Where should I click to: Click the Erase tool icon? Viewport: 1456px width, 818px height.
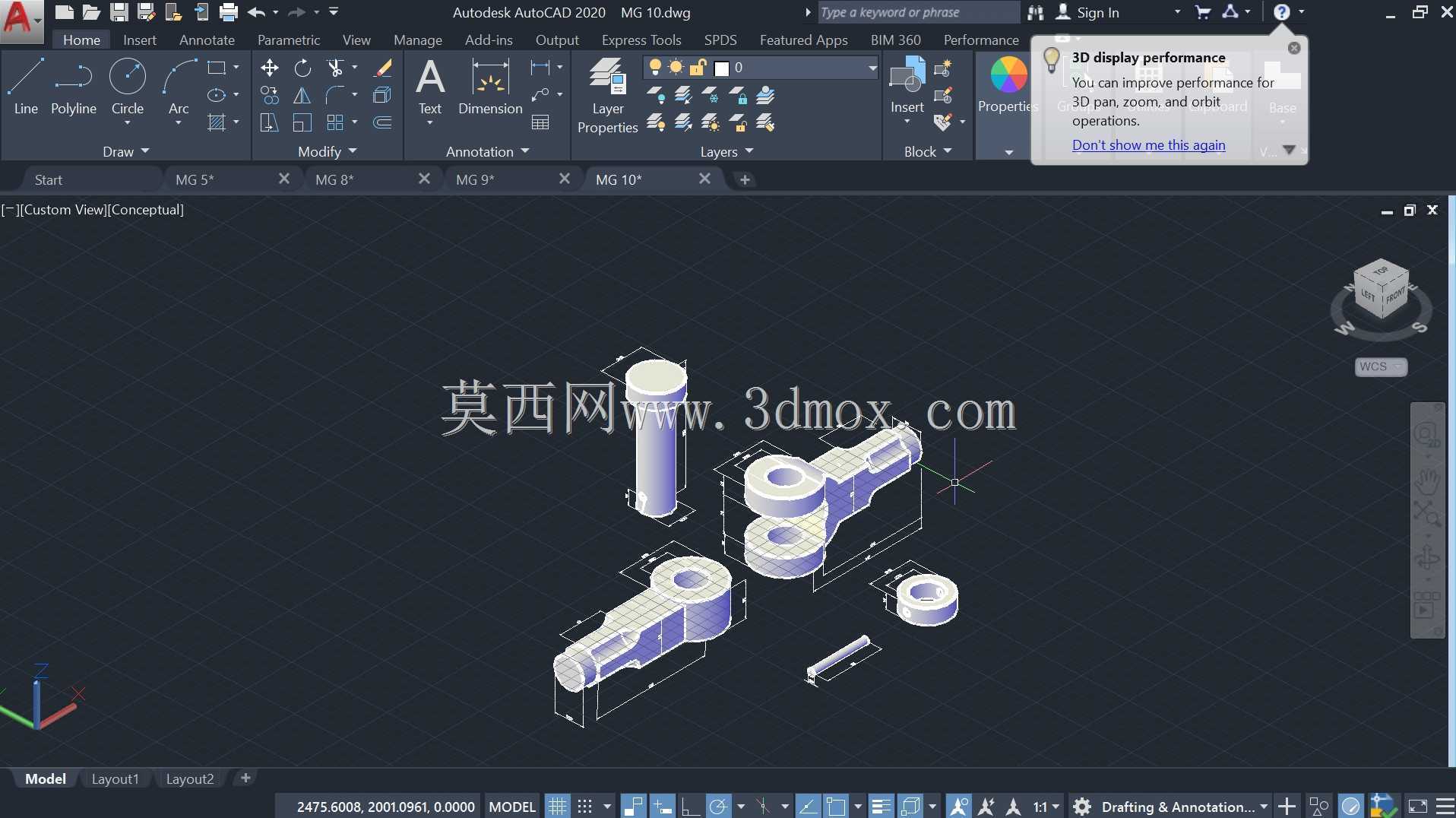(383, 68)
